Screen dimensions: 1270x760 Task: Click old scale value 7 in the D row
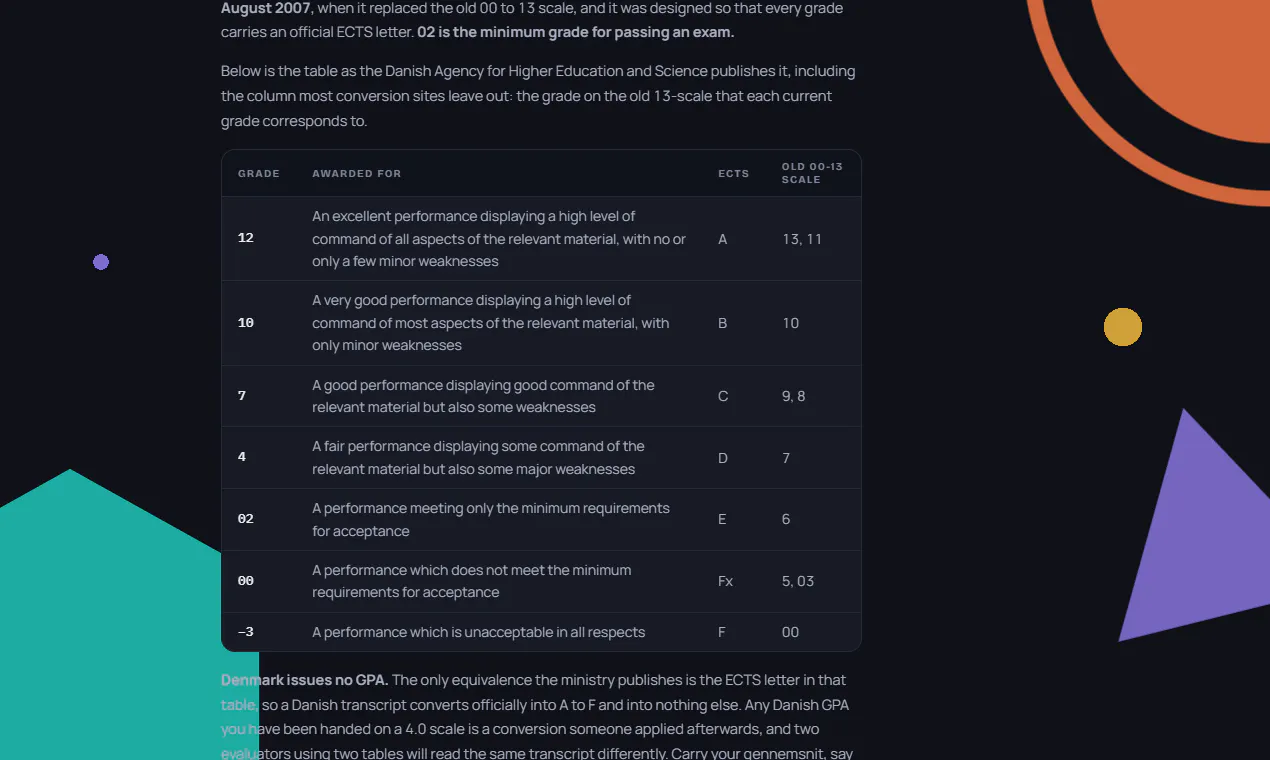coord(786,458)
